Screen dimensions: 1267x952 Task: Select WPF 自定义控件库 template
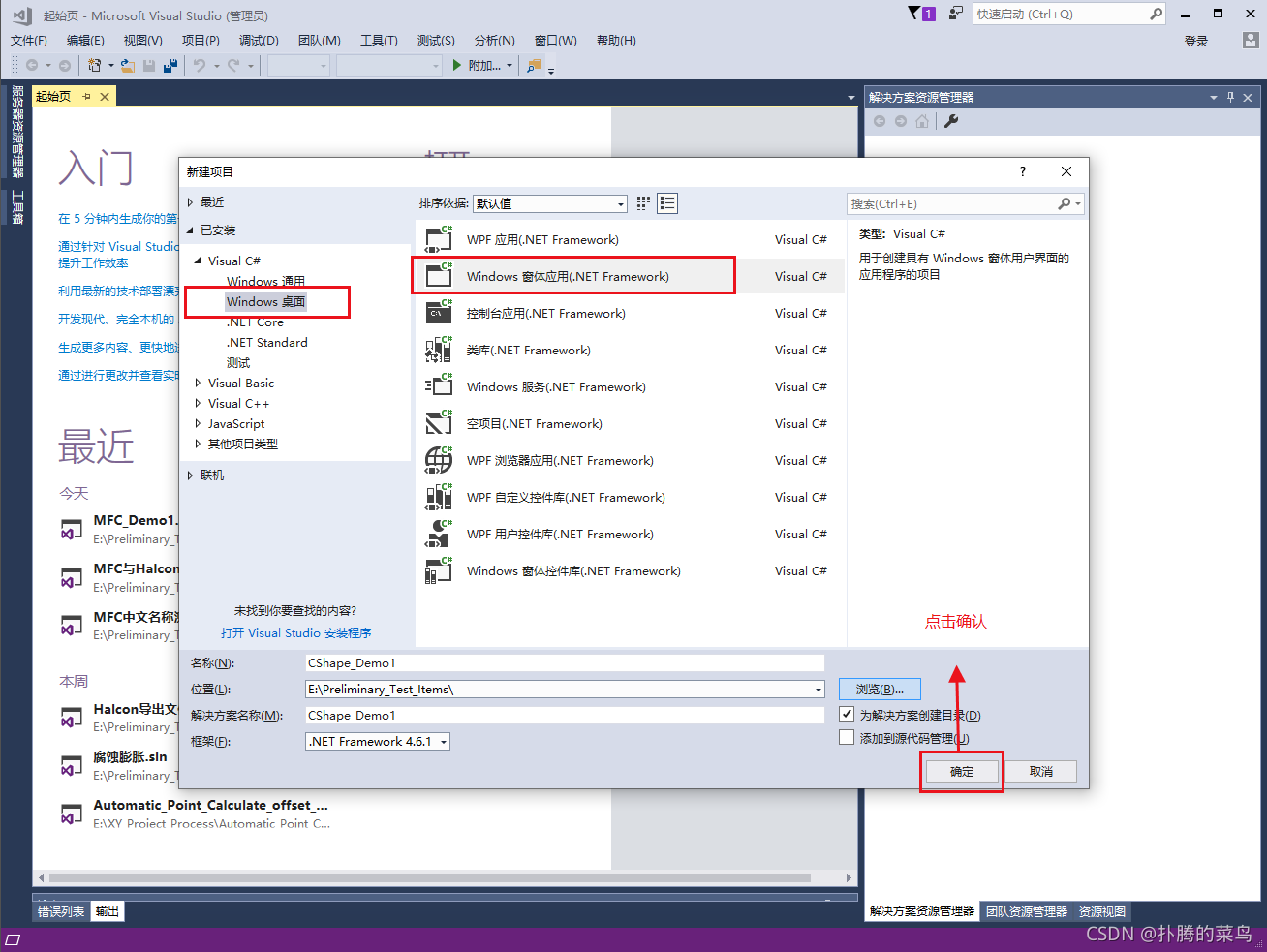[630, 497]
